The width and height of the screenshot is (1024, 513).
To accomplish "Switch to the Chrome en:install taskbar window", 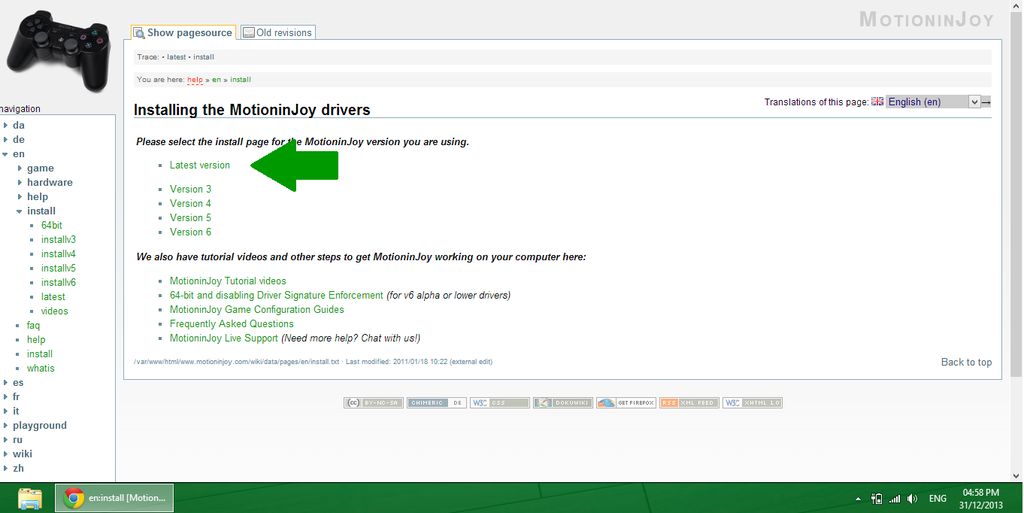I will coord(114,498).
